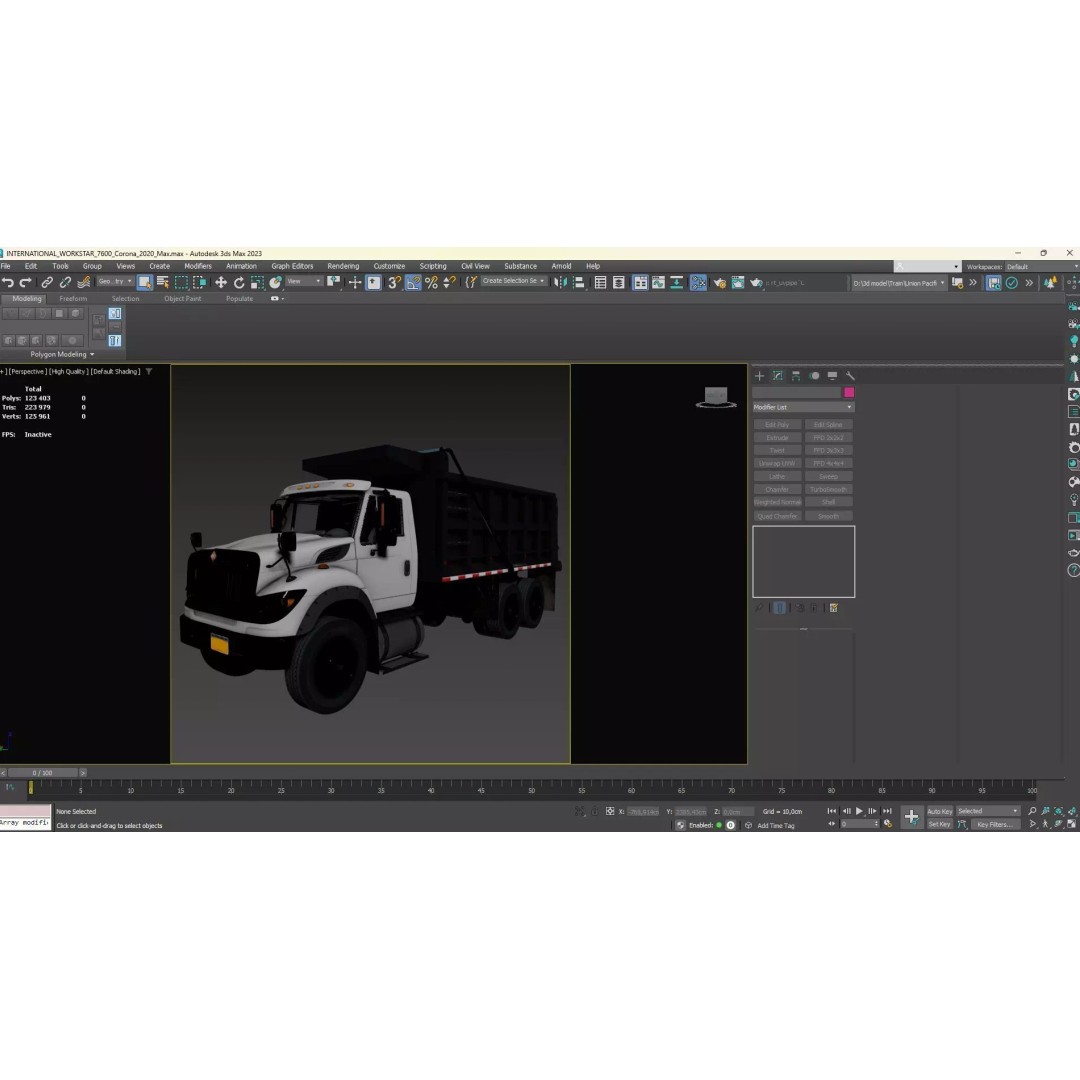This screenshot has height=1080, width=1080.
Task: Toggle Spinner Snap button
Action: point(450,282)
